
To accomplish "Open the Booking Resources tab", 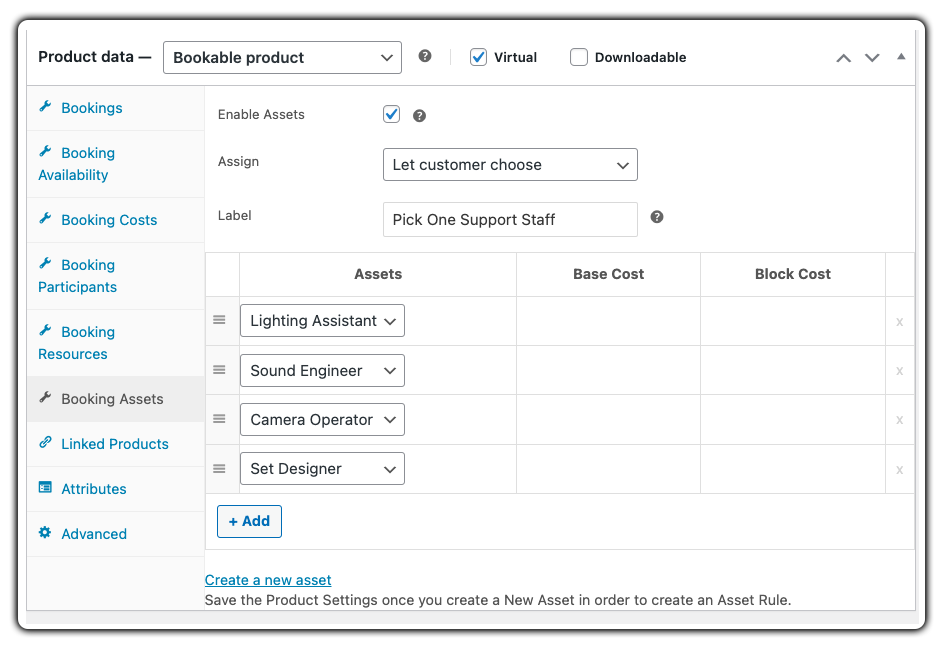I will coord(115,343).
